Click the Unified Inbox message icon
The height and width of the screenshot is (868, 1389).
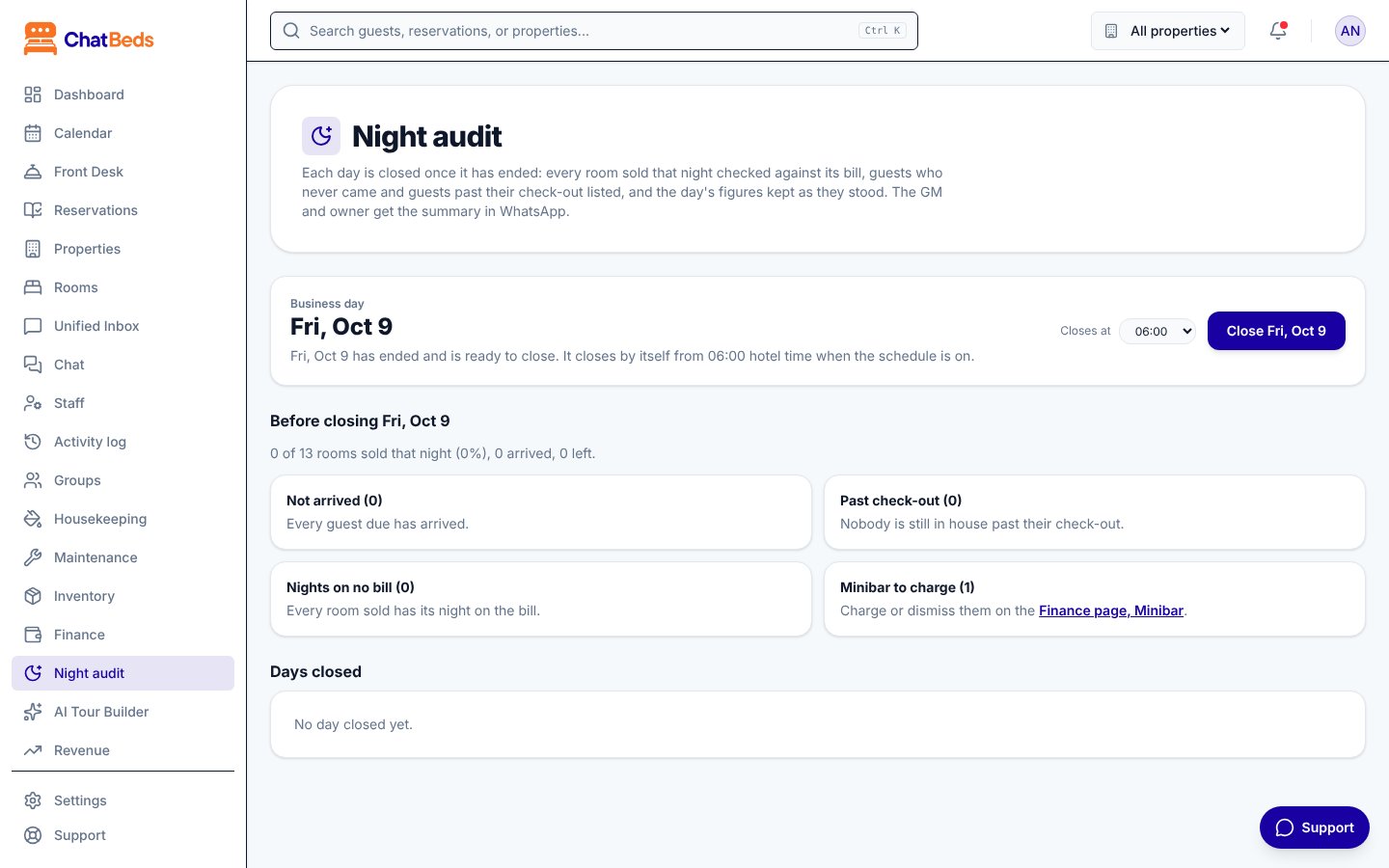(x=33, y=326)
